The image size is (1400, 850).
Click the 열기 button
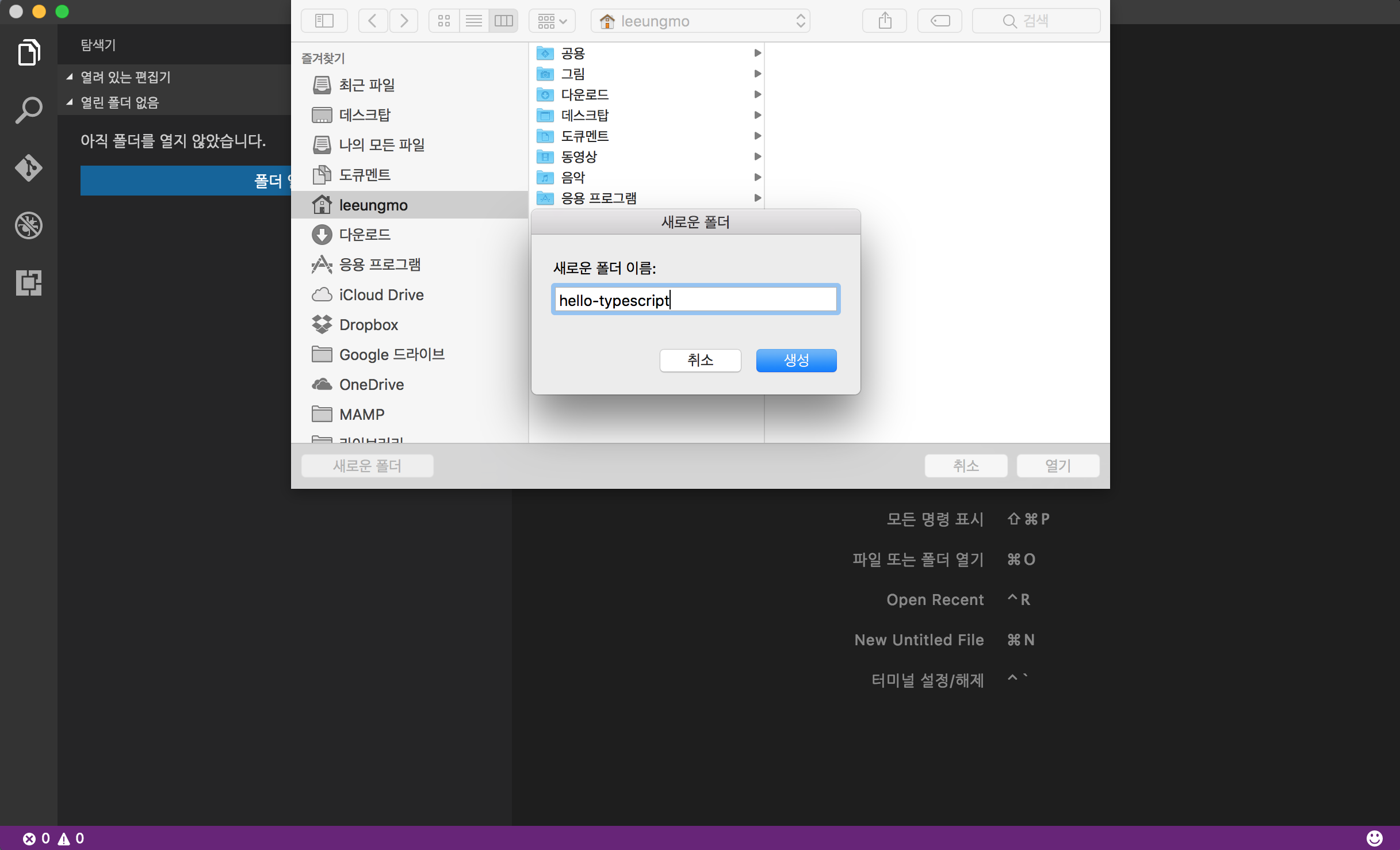coord(1057,465)
